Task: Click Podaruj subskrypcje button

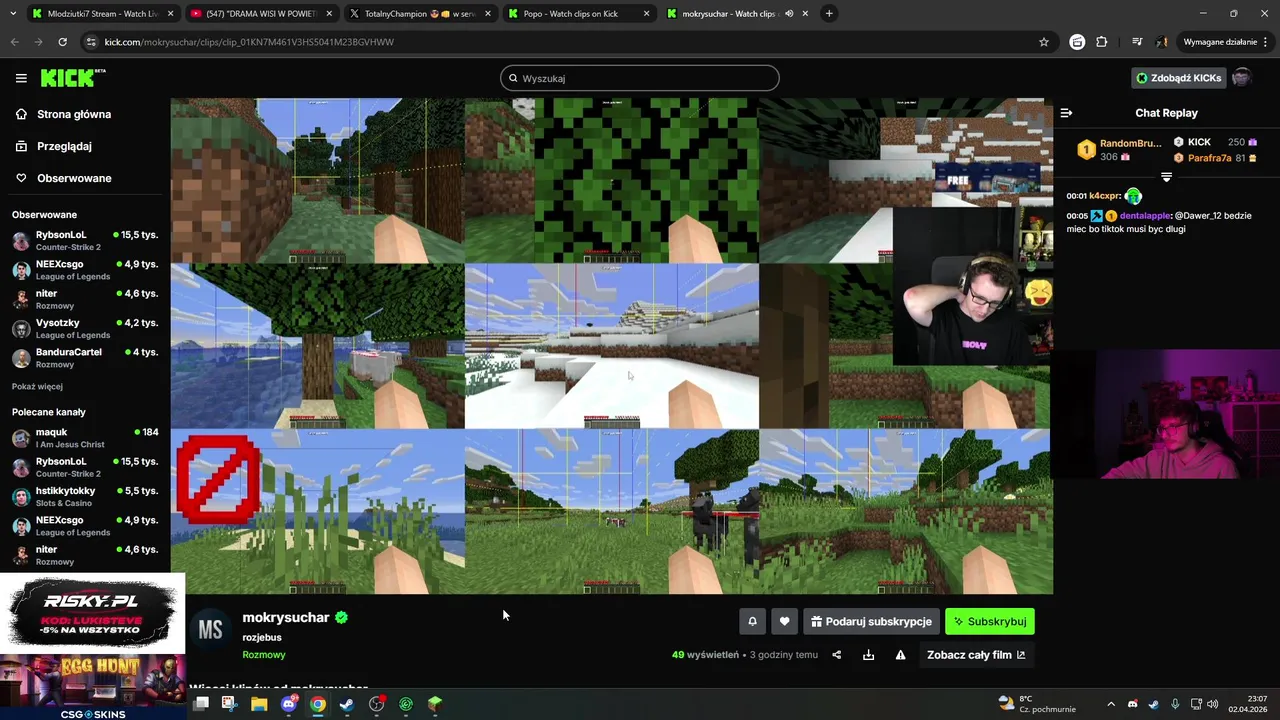Action: (x=871, y=622)
